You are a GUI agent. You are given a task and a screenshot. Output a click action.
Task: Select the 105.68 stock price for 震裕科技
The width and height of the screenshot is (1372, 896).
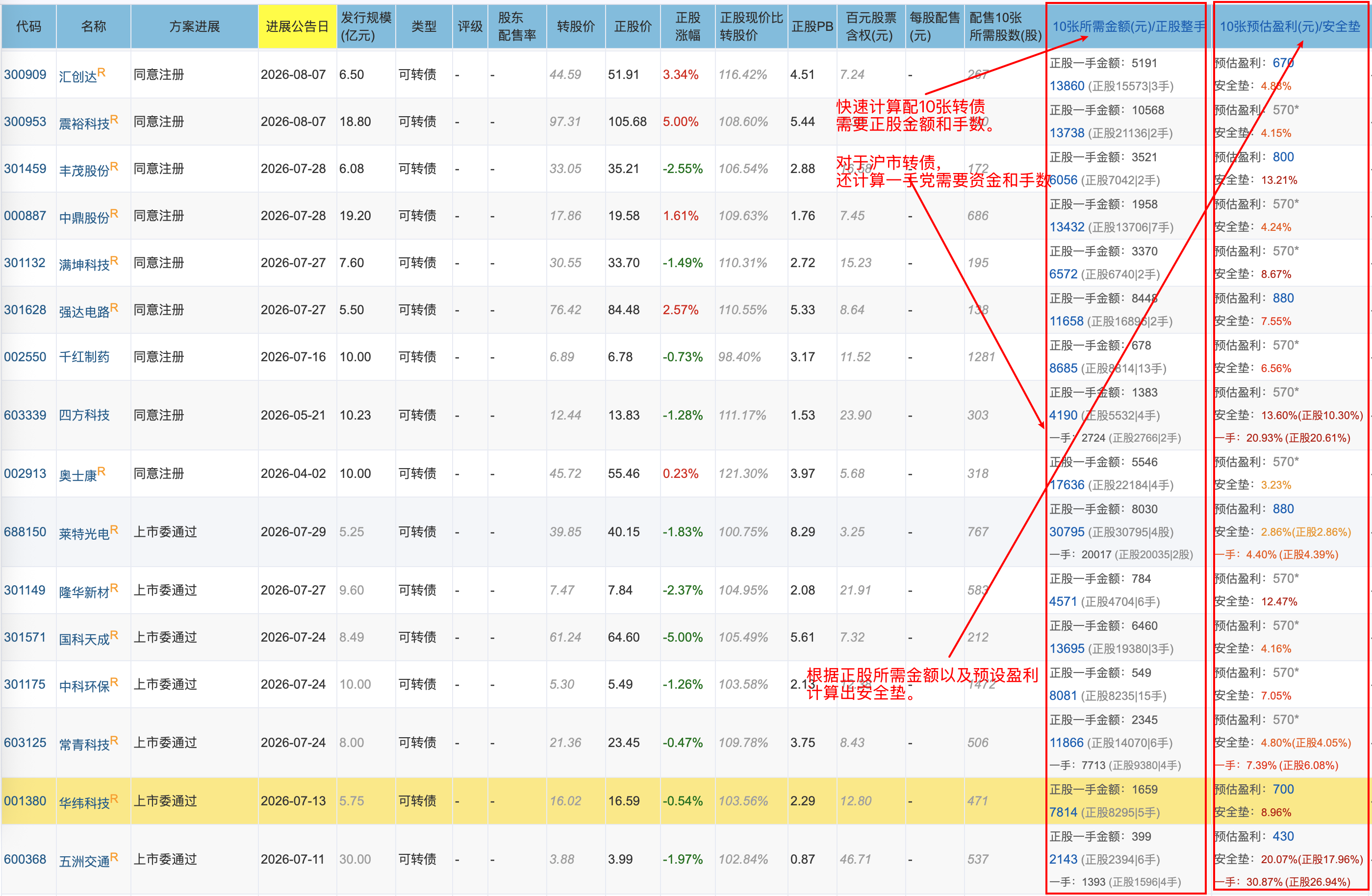pyautogui.click(x=627, y=122)
